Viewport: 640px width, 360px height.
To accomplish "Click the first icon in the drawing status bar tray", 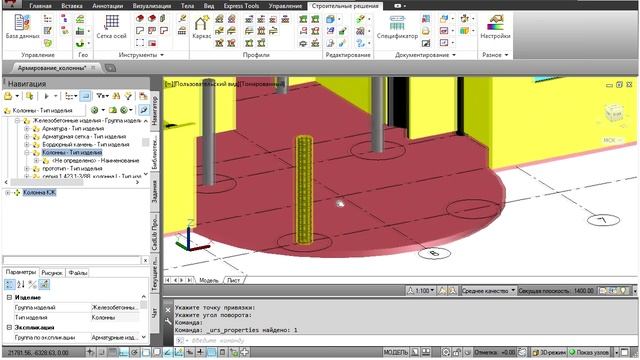I will (x=603, y=291).
